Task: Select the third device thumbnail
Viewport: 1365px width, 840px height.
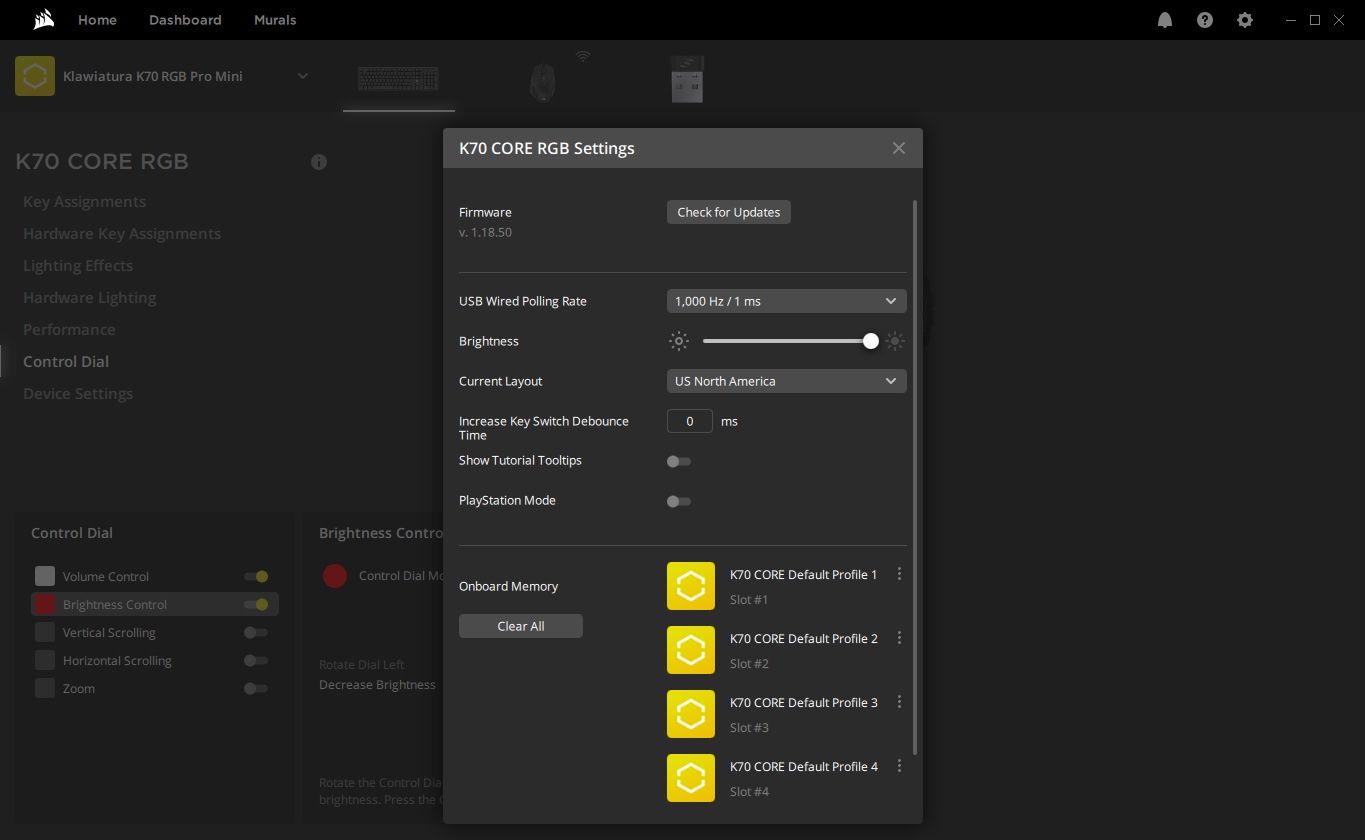Action: tap(687, 78)
